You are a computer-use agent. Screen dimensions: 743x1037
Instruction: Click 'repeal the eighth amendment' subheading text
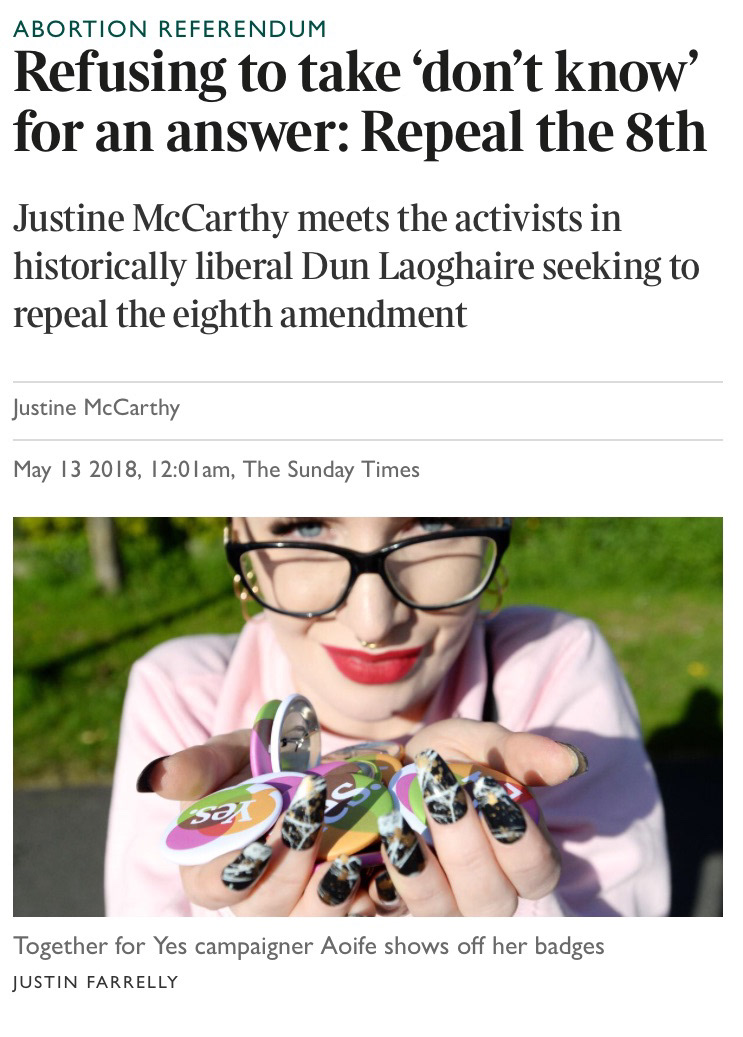pyautogui.click(x=240, y=315)
